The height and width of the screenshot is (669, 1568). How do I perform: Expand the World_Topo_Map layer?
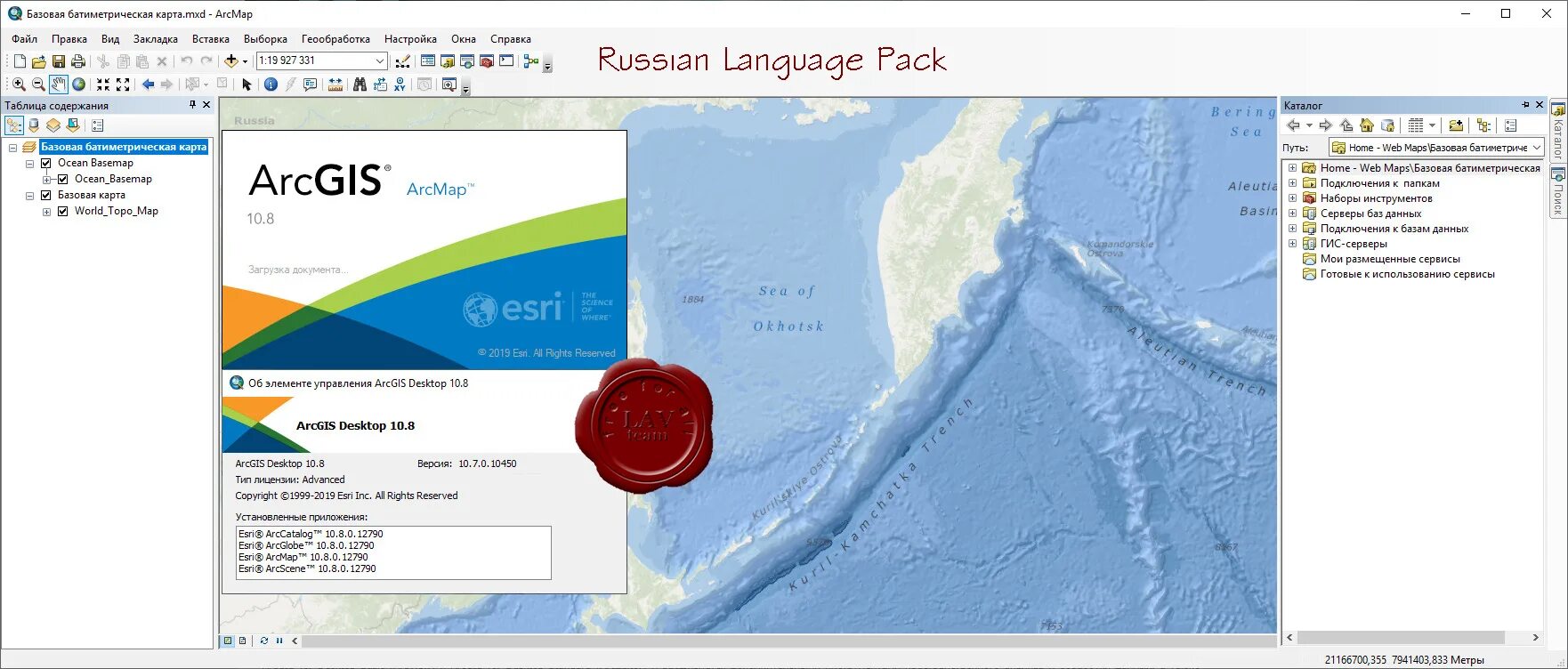click(x=46, y=212)
